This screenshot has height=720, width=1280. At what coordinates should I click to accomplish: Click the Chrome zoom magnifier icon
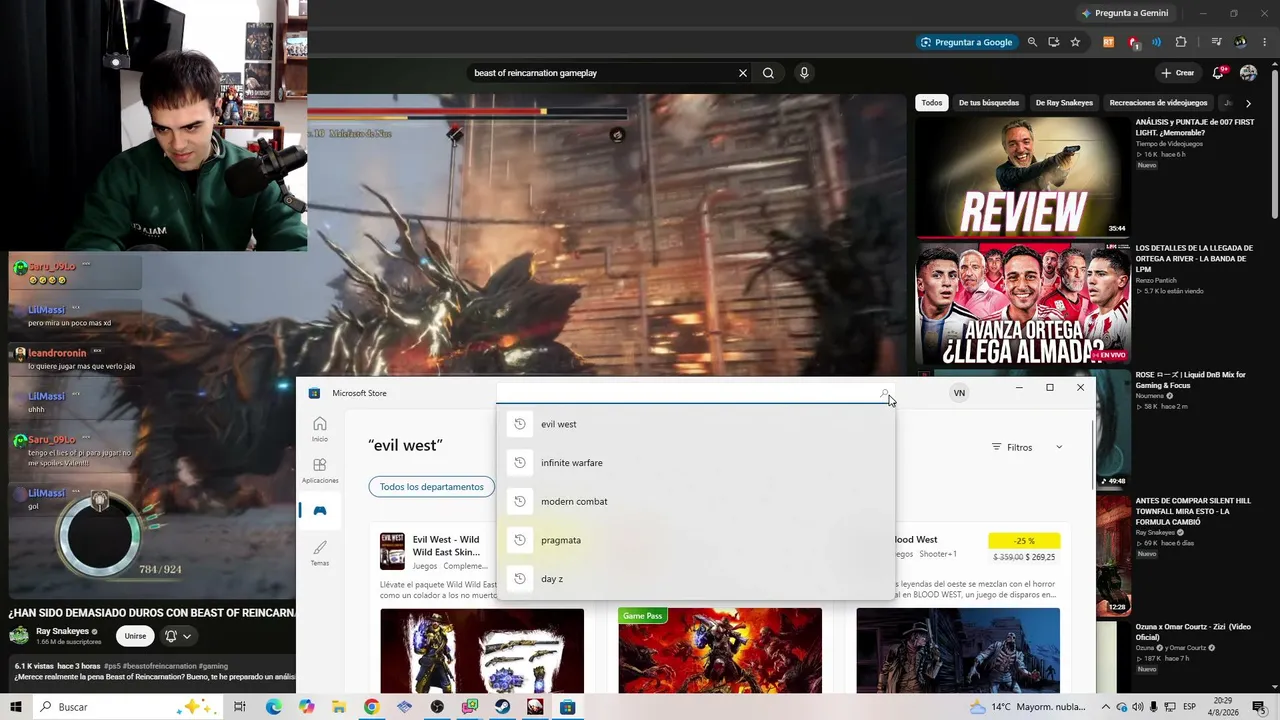[x=1032, y=42]
